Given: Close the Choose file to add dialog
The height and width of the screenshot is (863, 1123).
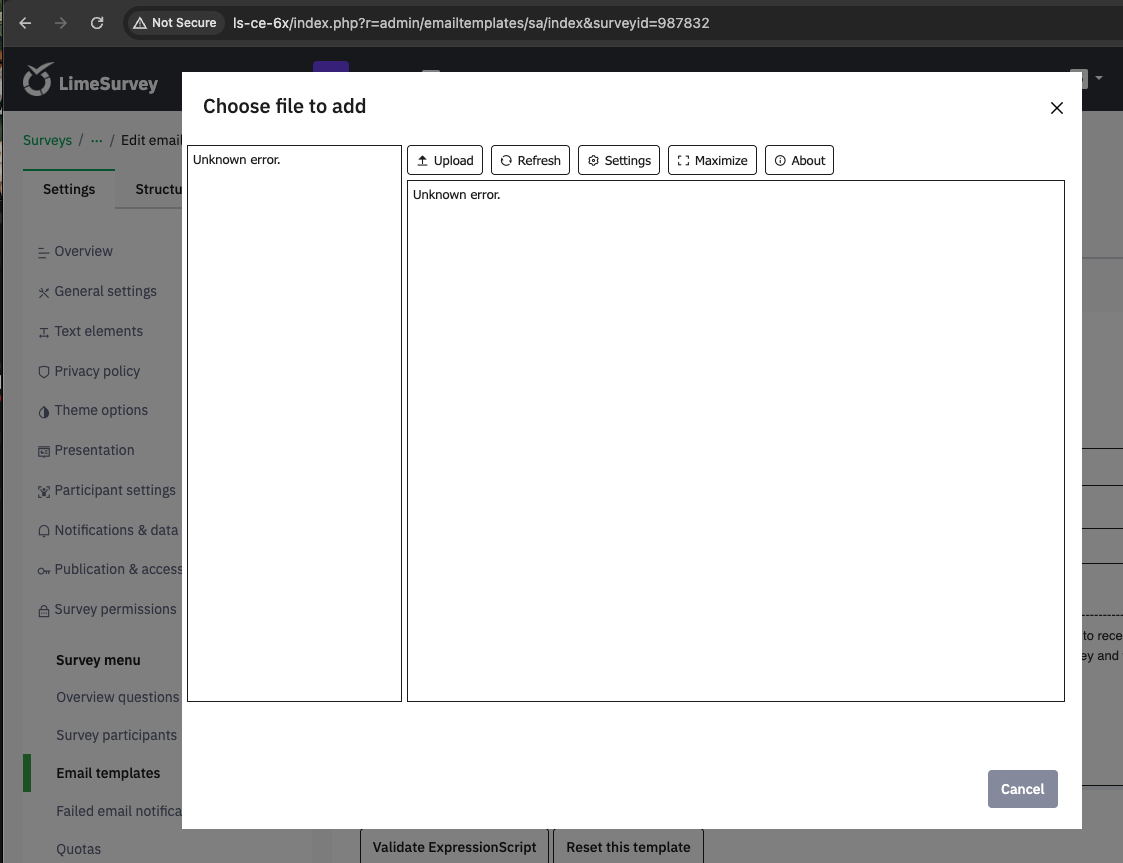Looking at the screenshot, I should [x=1056, y=108].
